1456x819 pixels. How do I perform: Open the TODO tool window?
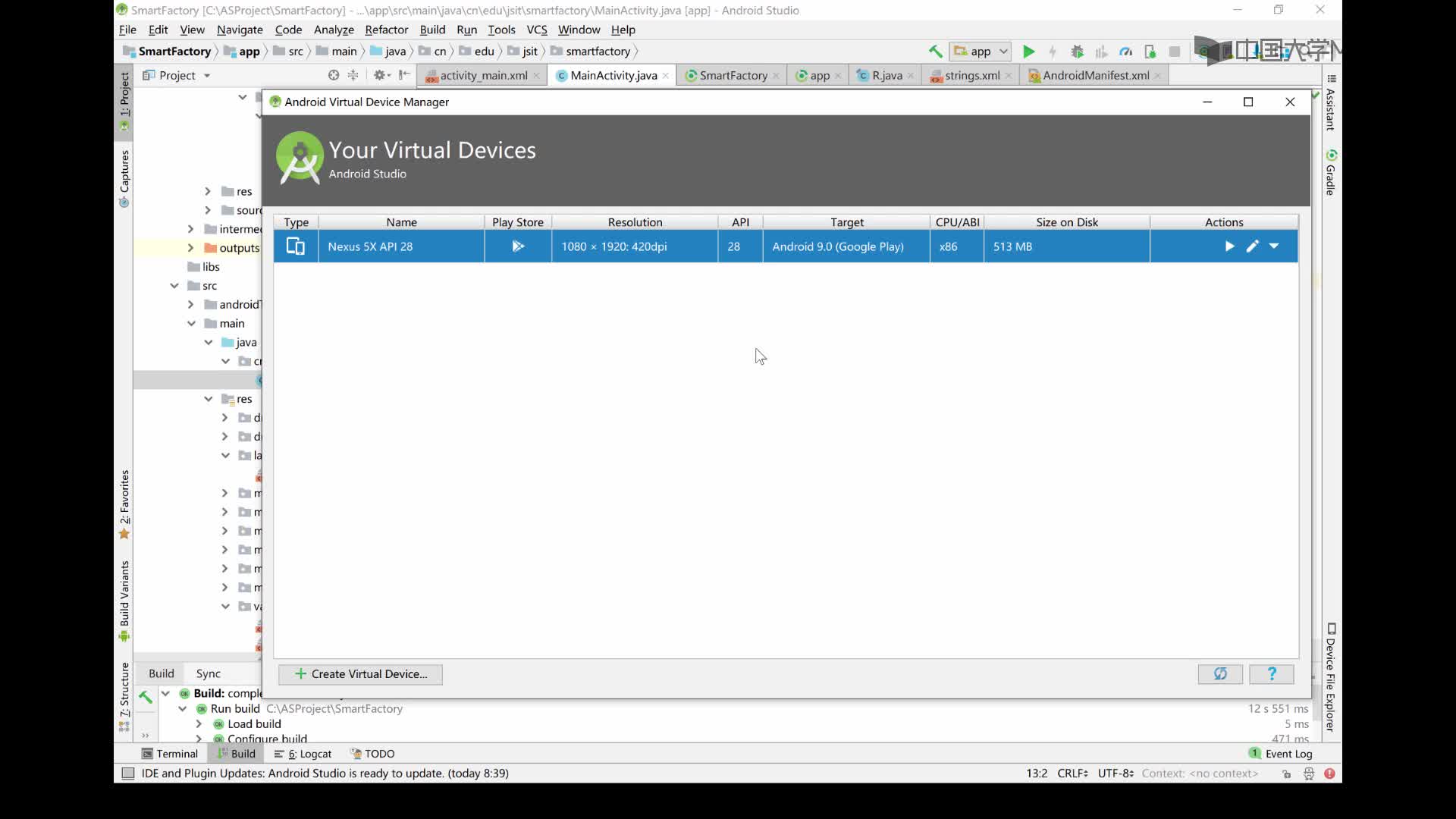[372, 754]
